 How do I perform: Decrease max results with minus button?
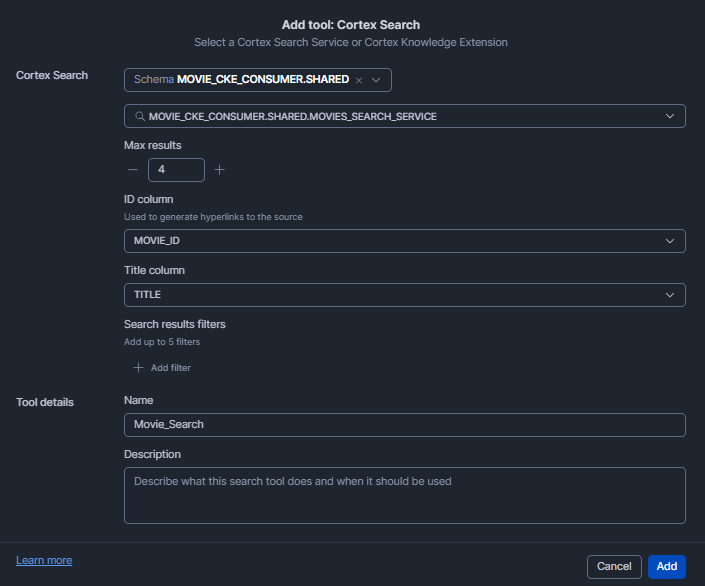[133, 170]
